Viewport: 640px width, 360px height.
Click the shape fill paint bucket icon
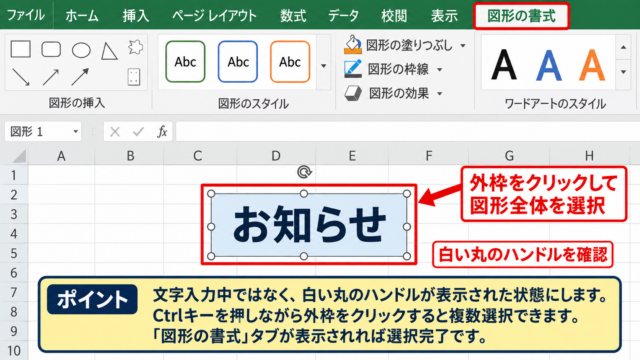point(353,44)
